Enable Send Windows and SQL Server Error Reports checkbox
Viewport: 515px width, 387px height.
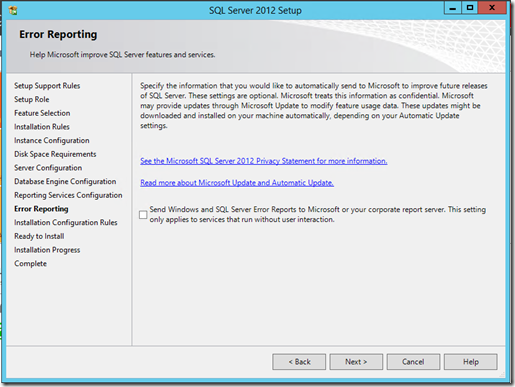143,215
